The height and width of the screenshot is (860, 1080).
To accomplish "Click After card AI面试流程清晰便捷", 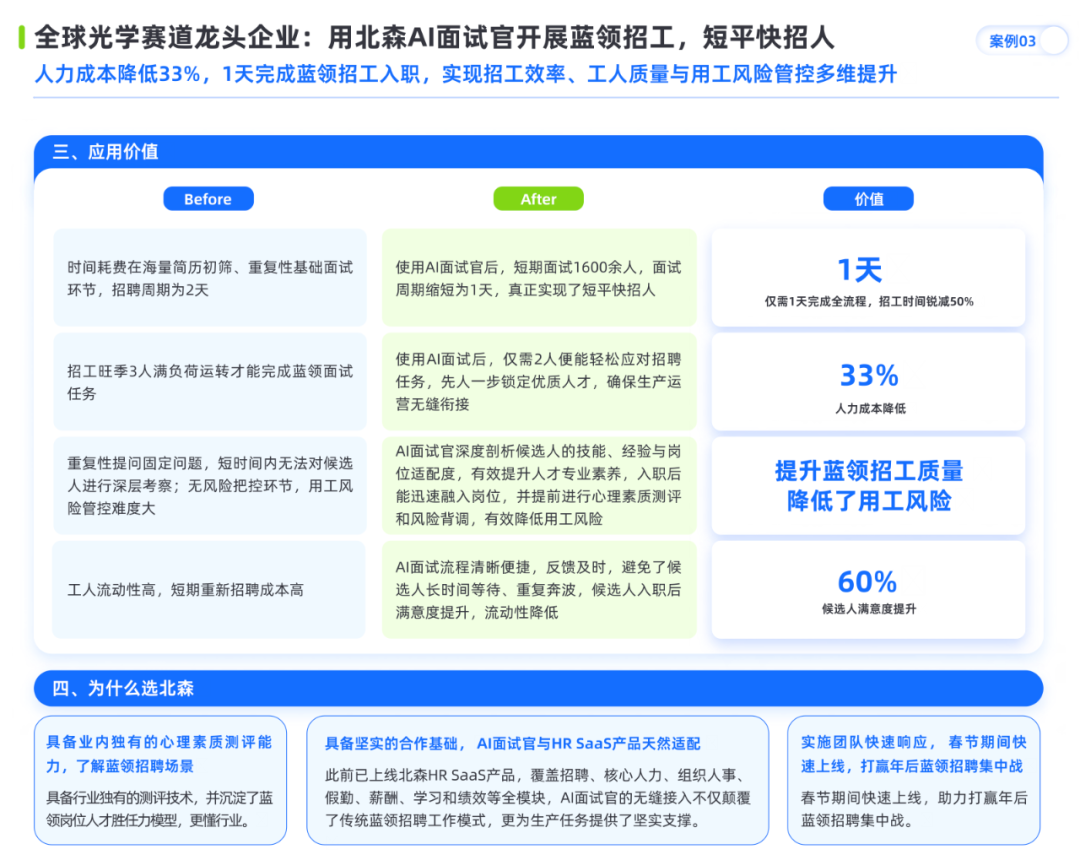I will click(x=539, y=589).
